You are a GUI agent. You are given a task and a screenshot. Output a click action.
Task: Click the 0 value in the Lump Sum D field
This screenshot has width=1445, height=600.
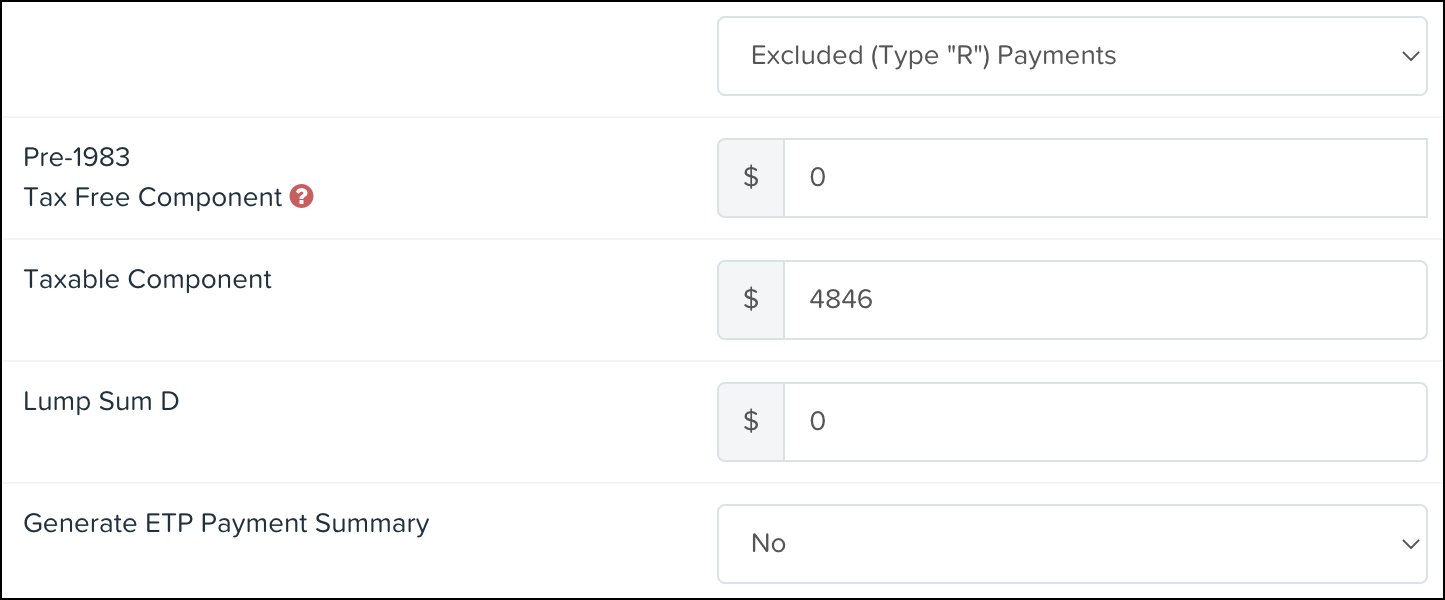point(817,422)
